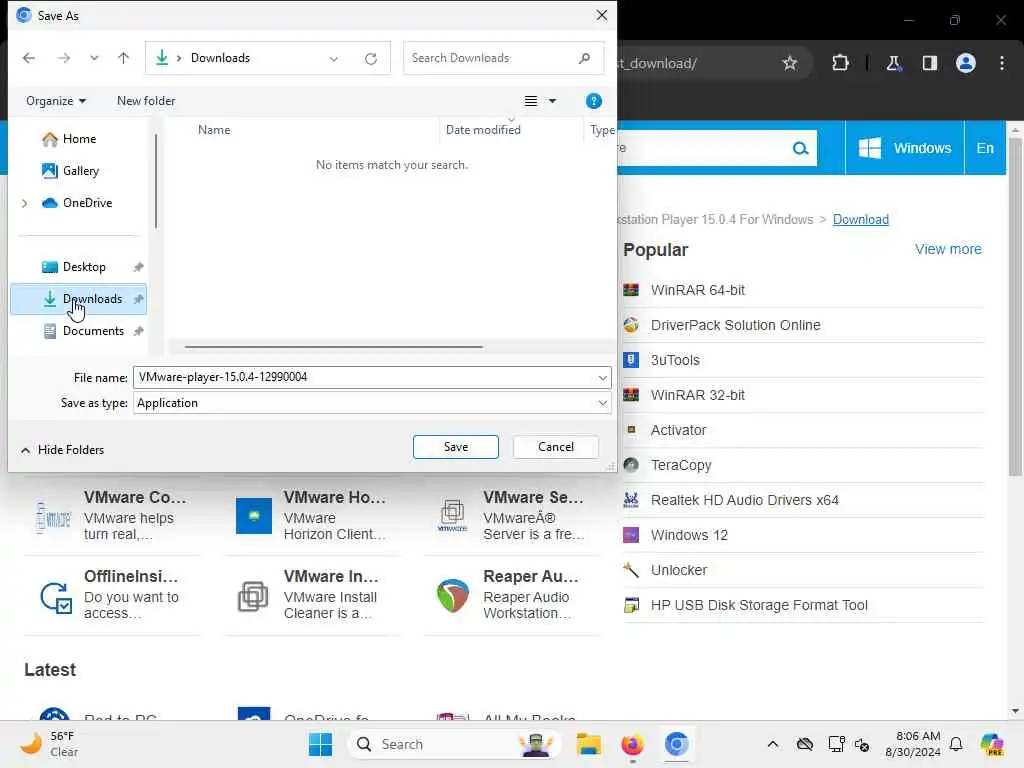Screen dimensions: 1024x768
Task: Toggle Chrome side panel
Action: pyautogui.click(x=930, y=63)
